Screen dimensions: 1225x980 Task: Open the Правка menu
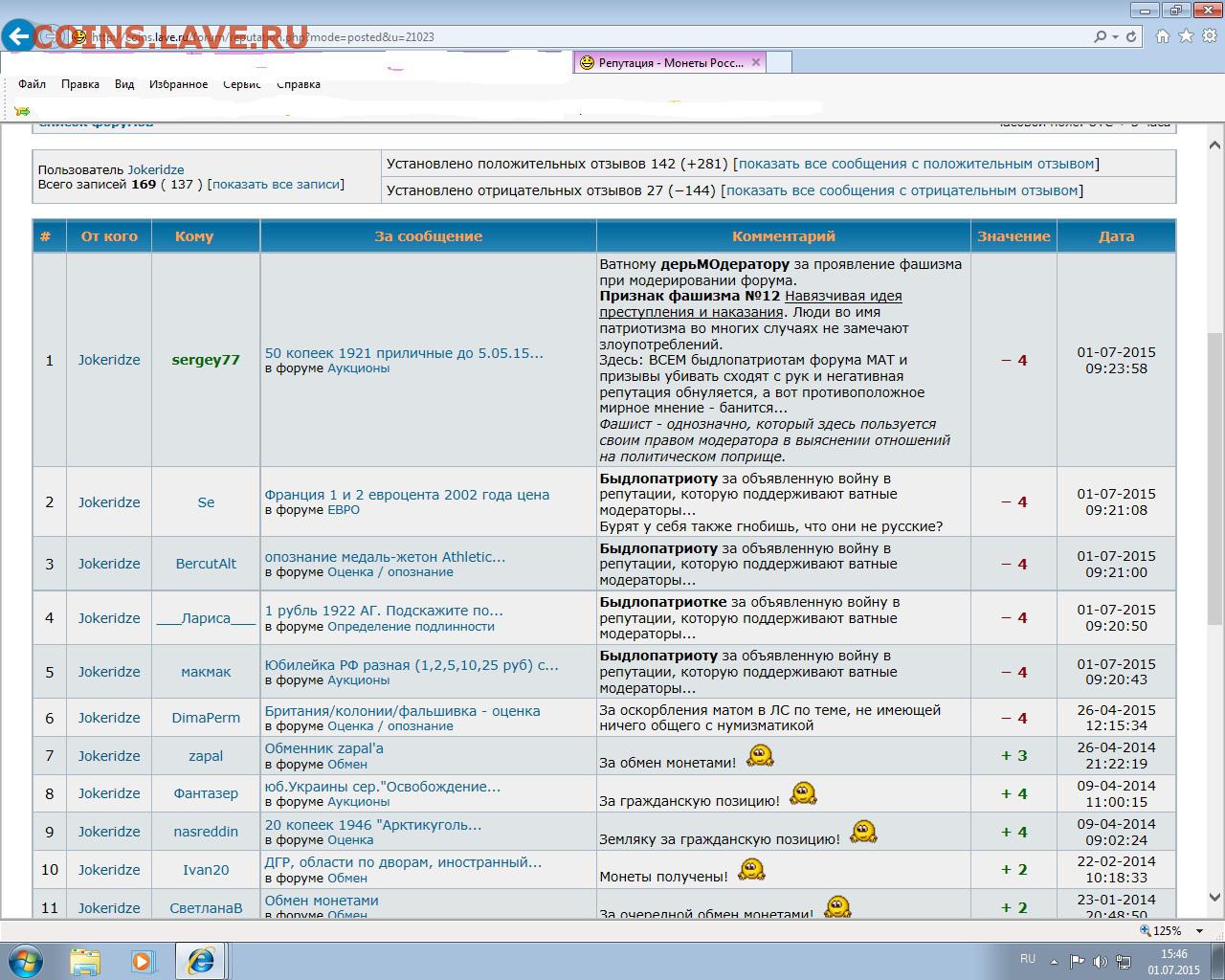(x=80, y=84)
